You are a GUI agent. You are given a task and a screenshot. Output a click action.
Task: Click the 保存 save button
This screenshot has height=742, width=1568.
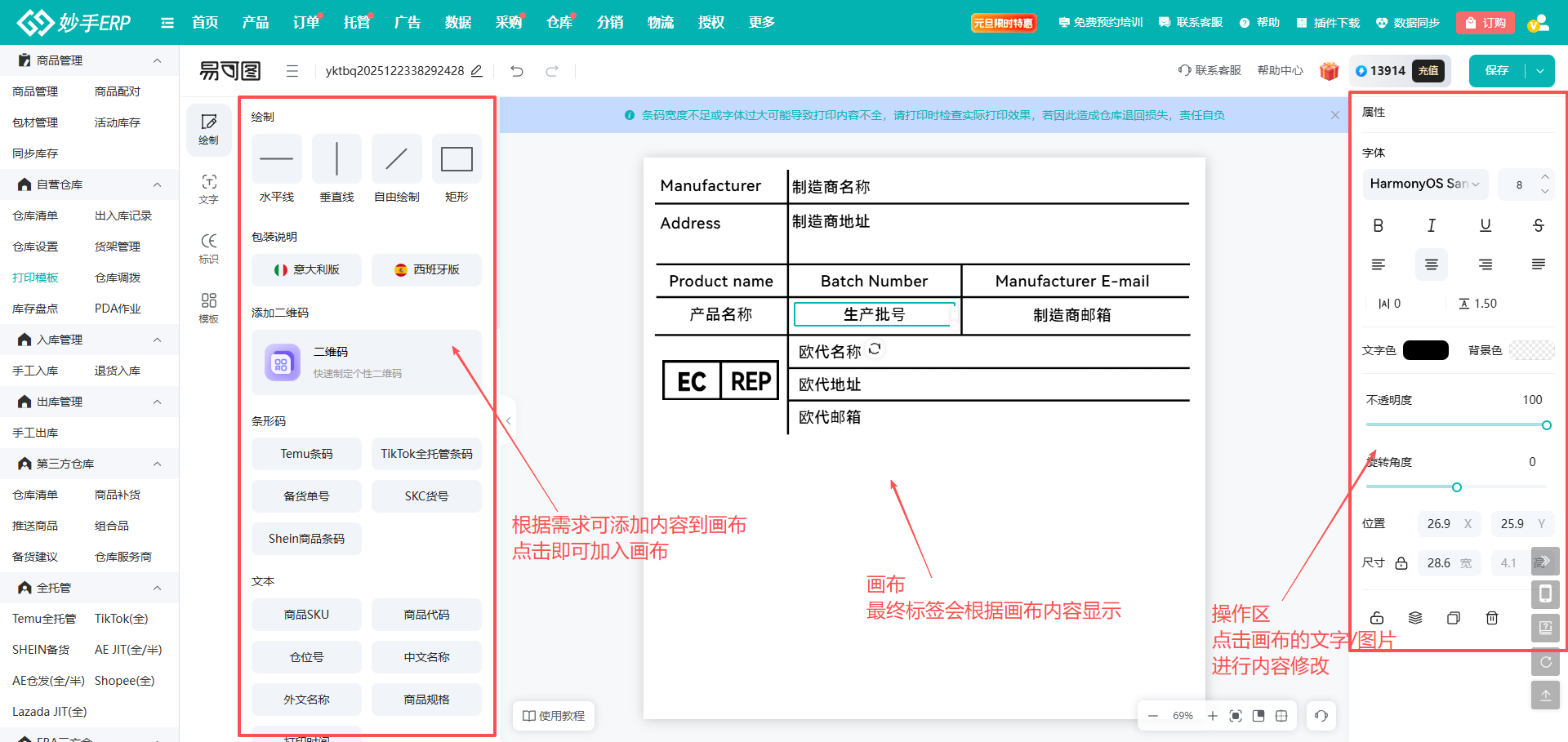(1497, 71)
